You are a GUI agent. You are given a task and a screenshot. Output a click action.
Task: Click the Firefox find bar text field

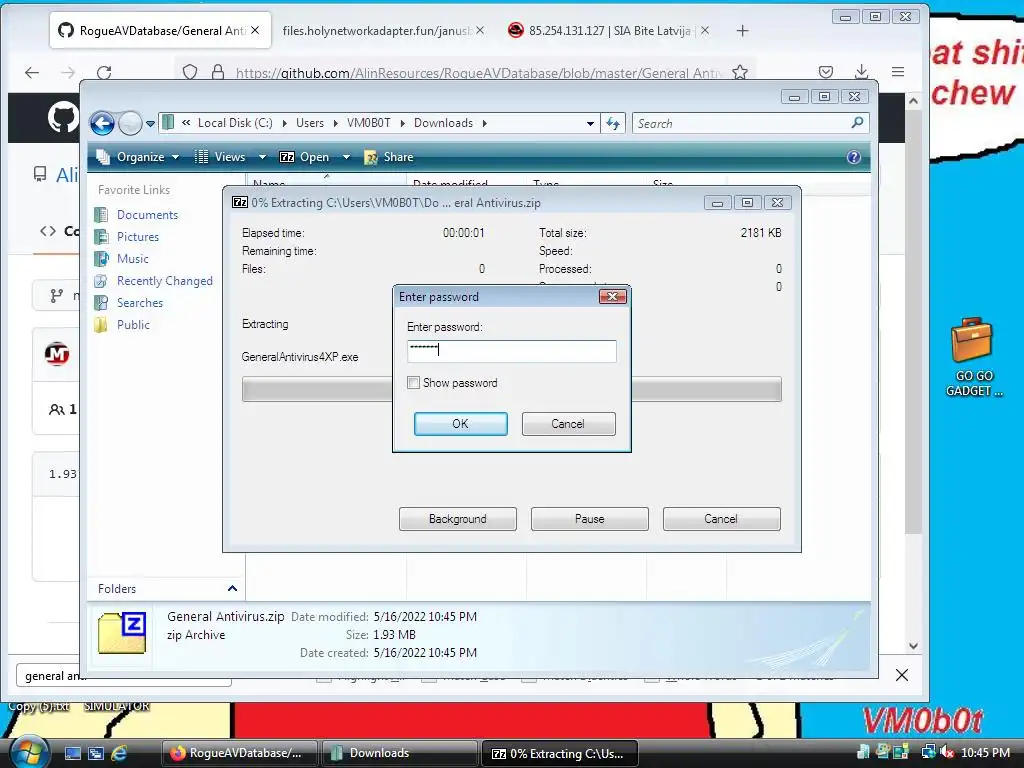(124, 676)
